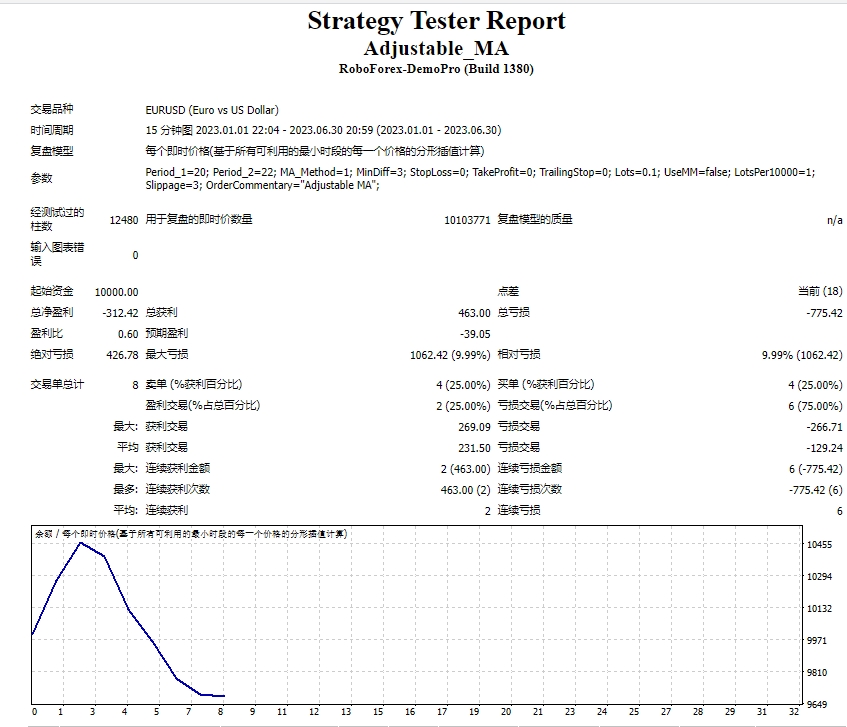
Task: Click the "点差" spread label
Action: [x=508, y=292]
